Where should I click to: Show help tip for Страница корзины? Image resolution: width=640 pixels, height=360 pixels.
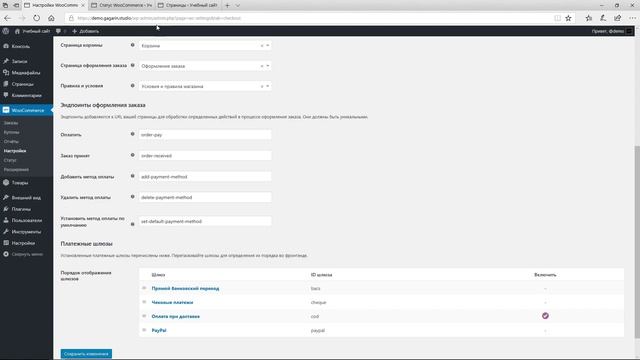(x=132, y=45)
